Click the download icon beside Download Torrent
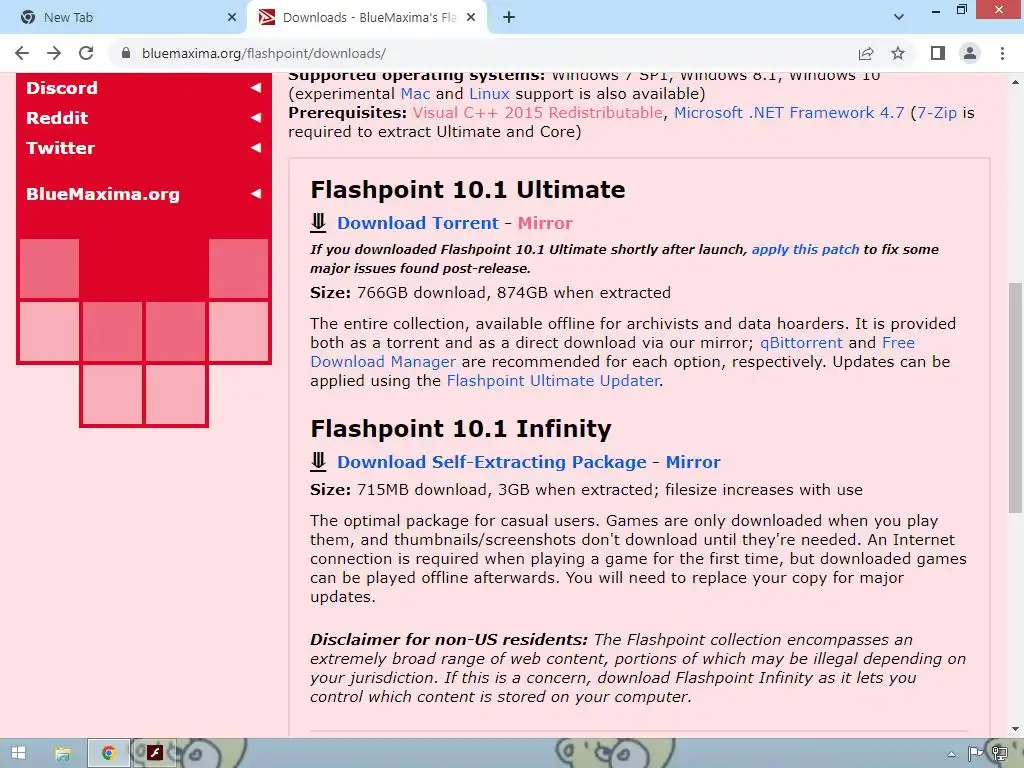Image resolution: width=1024 pixels, height=768 pixels. (318, 223)
